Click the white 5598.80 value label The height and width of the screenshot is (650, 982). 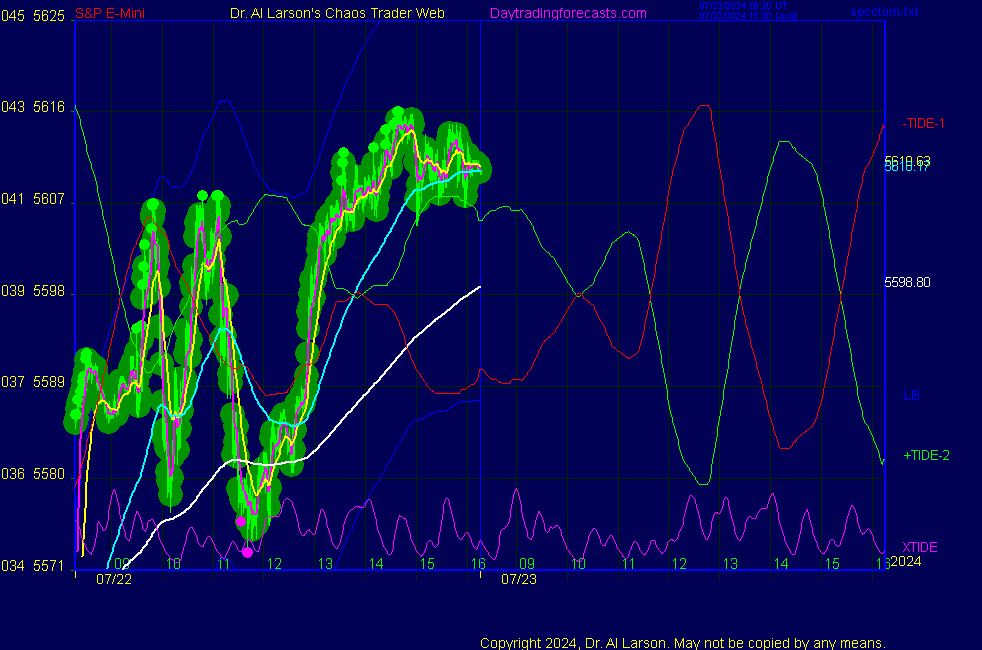[907, 282]
